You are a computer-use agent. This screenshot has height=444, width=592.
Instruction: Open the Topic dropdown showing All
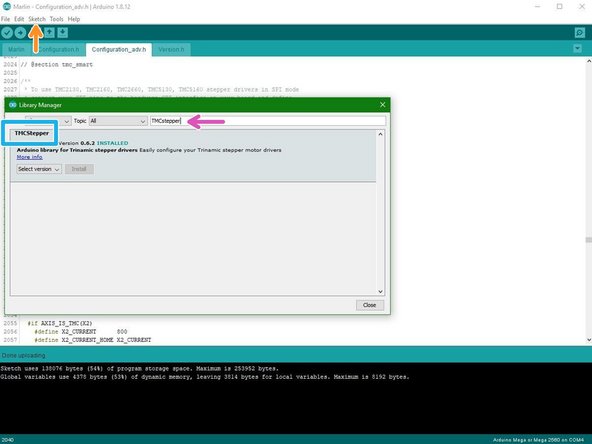[x=118, y=121]
